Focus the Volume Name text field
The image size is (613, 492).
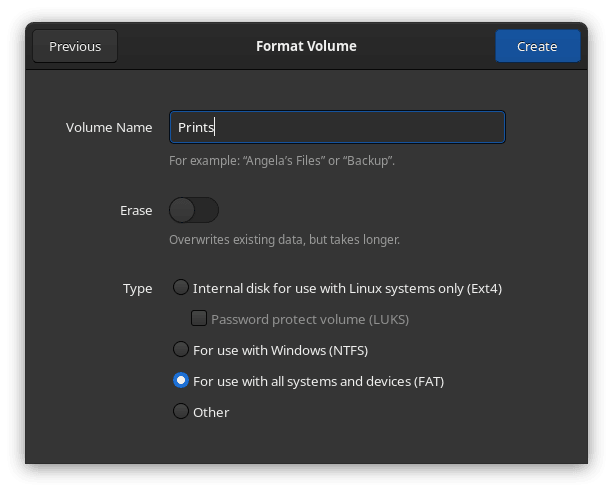(337, 127)
